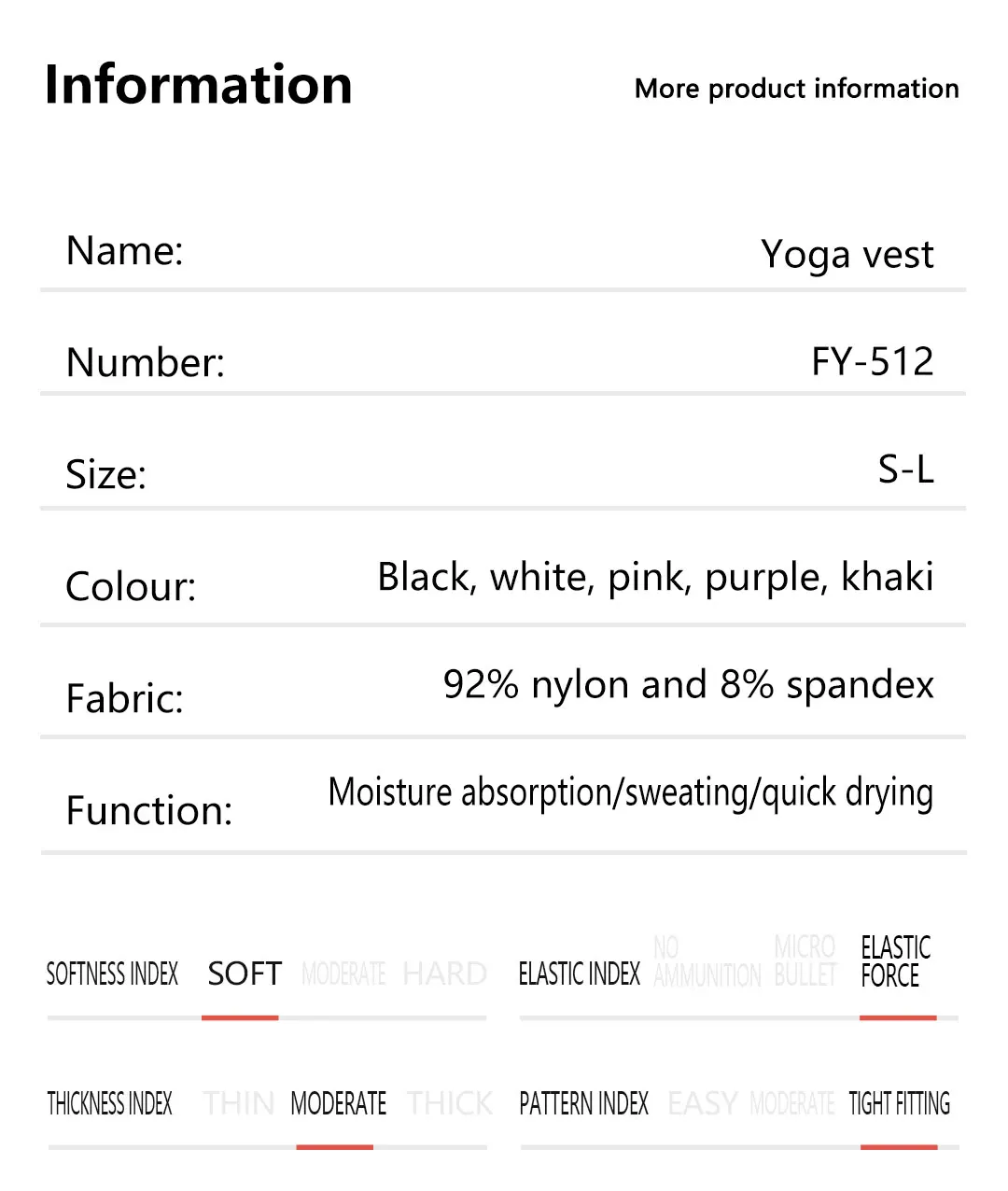Click the Yoga vest name value
This screenshot has height=1191, width=1008.
[x=847, y=255]
